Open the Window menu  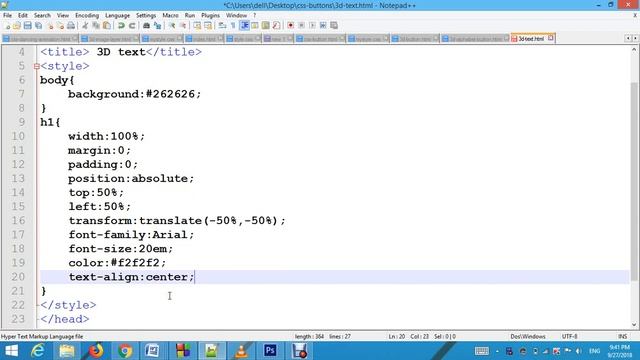[x=236, y=16]
